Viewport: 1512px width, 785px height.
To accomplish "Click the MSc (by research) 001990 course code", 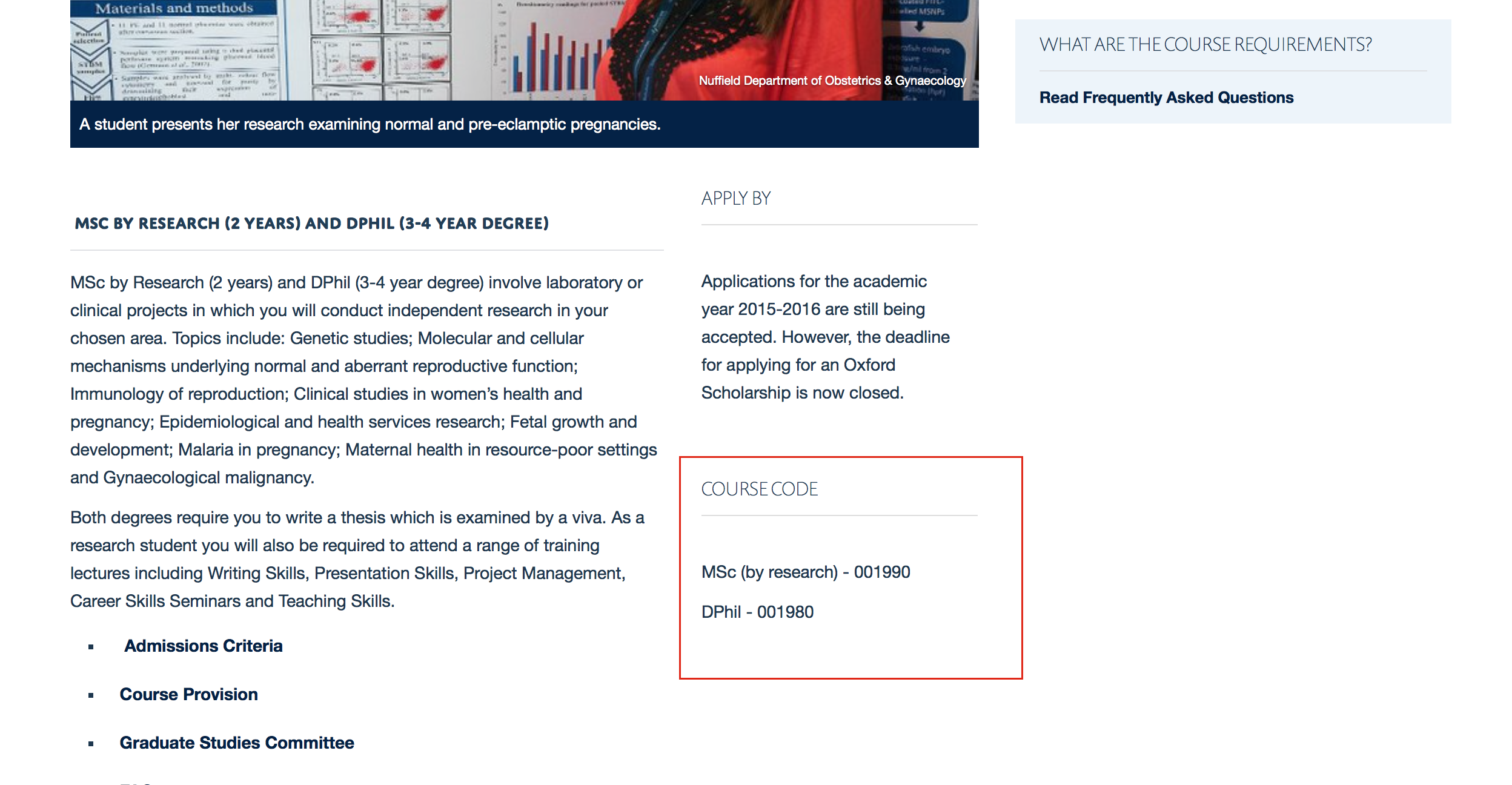I will tap(805, 572).
